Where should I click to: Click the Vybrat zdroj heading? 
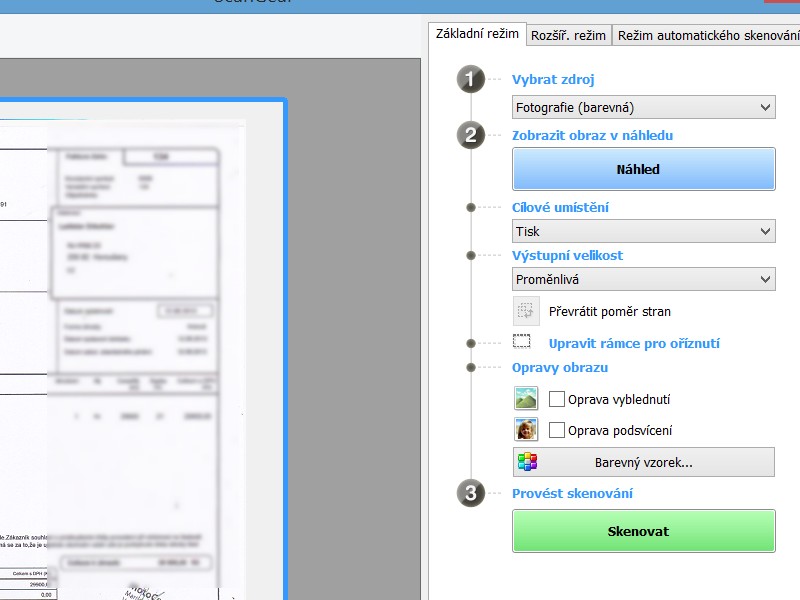point(553,80)
